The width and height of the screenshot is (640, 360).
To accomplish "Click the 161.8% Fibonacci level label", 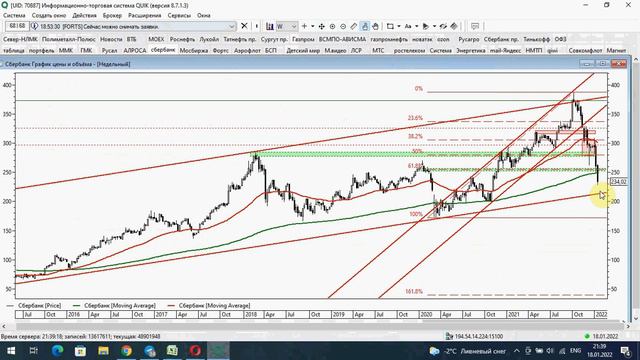I will pos(414,292).
